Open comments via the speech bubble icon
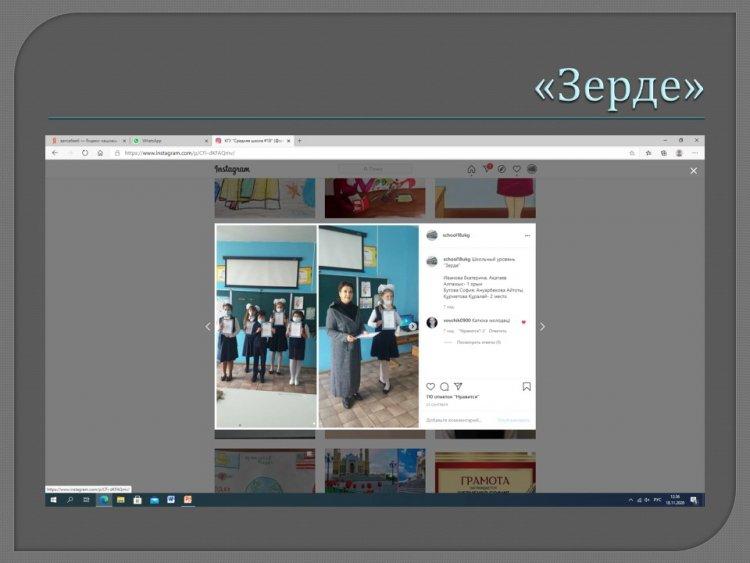The width and height of the screenshot is (750, 563). click(x=444, y=386)
